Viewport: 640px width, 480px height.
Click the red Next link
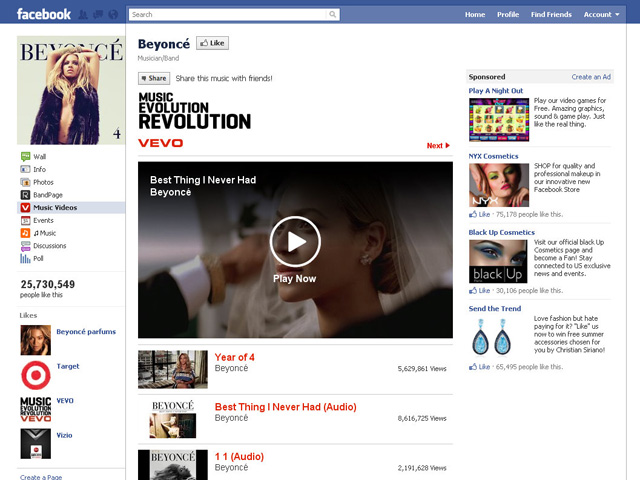438,145
